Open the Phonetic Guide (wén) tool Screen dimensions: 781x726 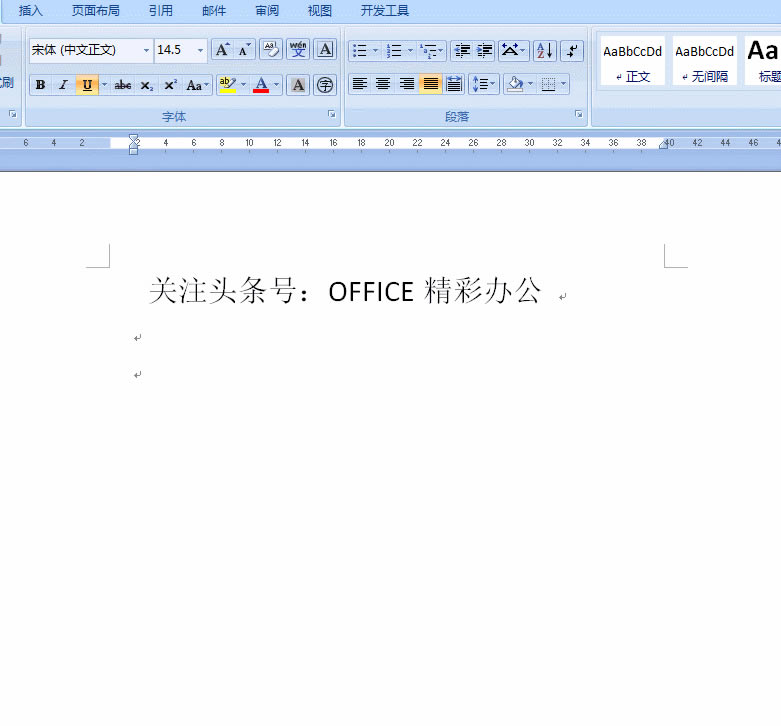[298, 50]
